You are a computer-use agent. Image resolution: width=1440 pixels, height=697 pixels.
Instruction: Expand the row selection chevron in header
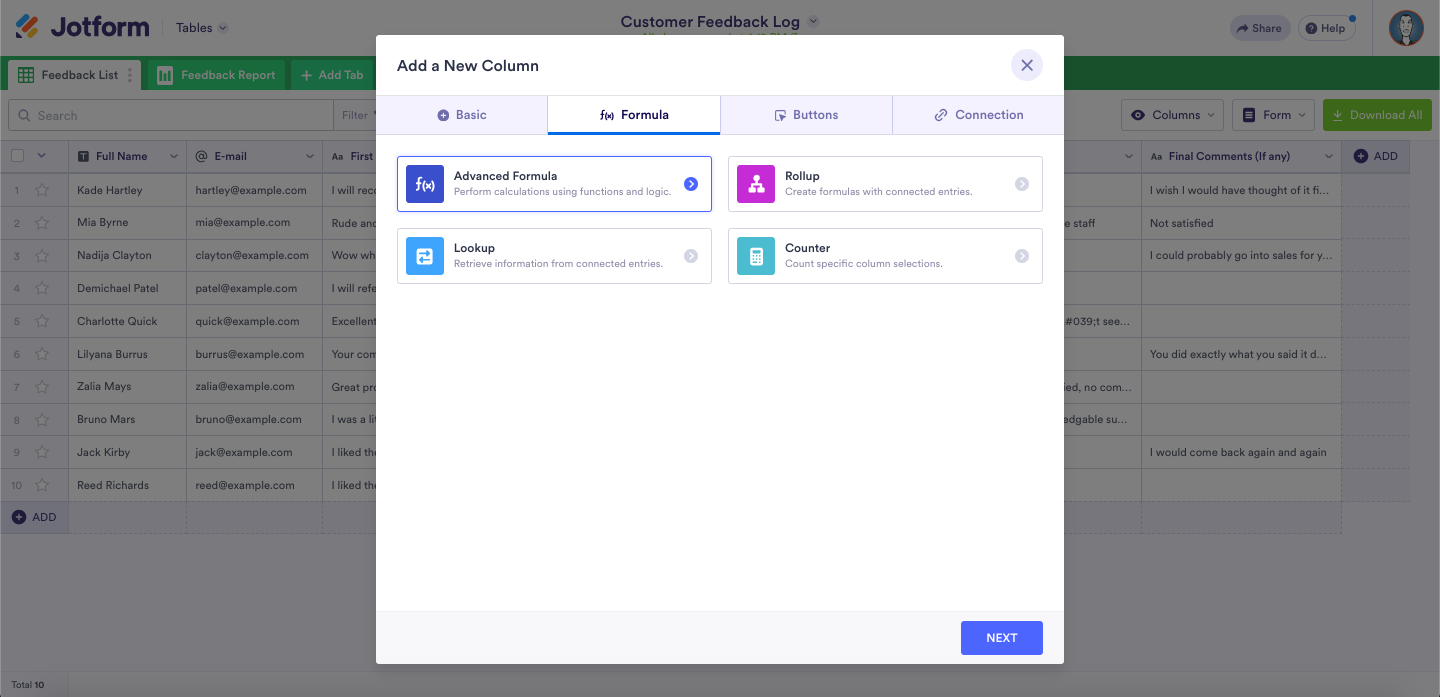(42, 156)
